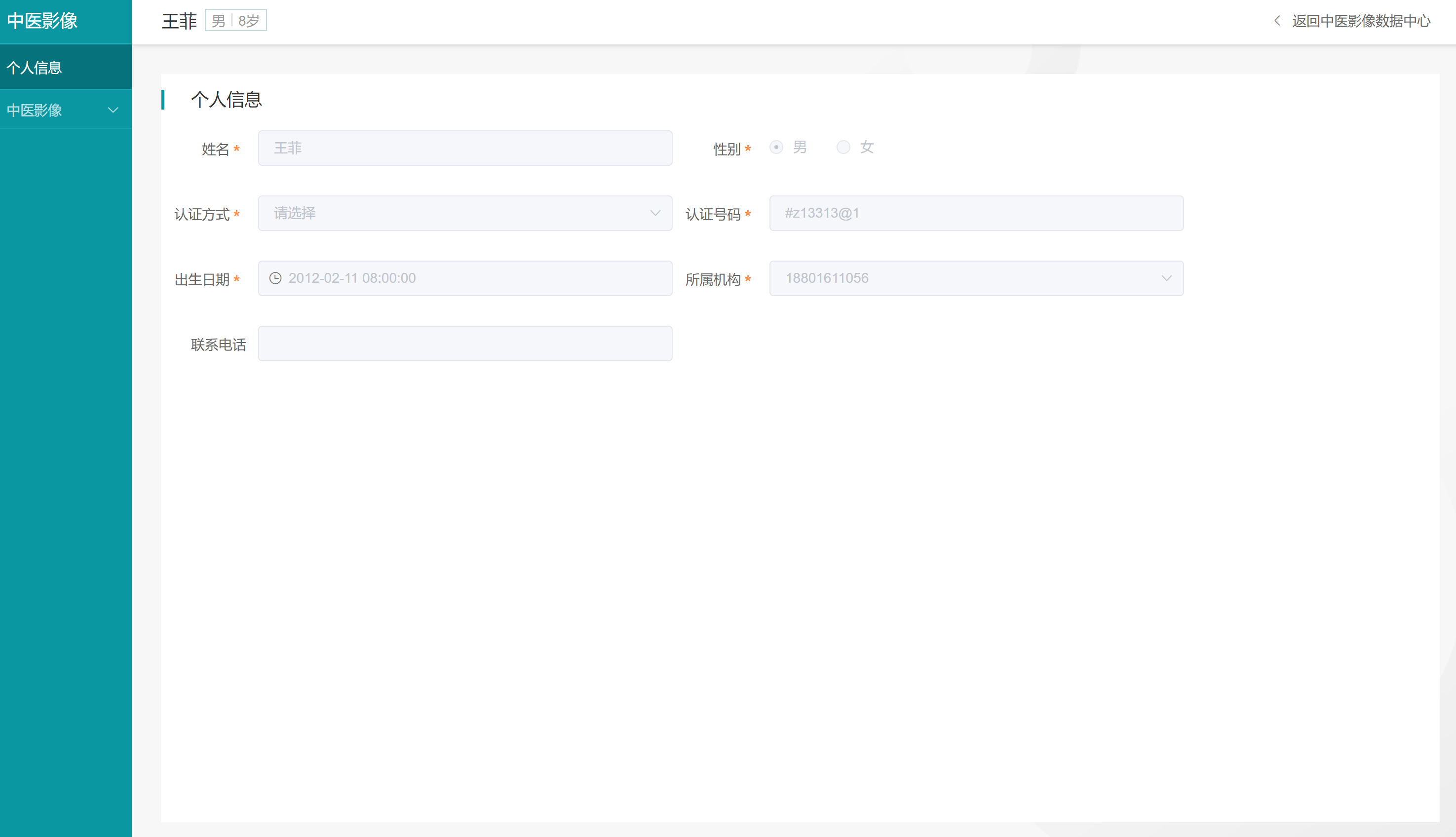Click the 女 radio label text

(x=866, y=147)
